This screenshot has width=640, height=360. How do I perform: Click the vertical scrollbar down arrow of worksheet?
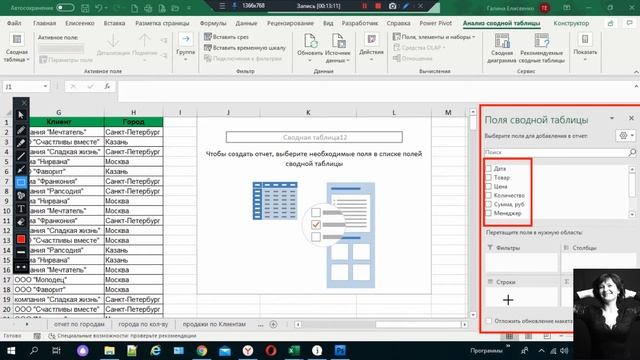click(x=473, y=315)
